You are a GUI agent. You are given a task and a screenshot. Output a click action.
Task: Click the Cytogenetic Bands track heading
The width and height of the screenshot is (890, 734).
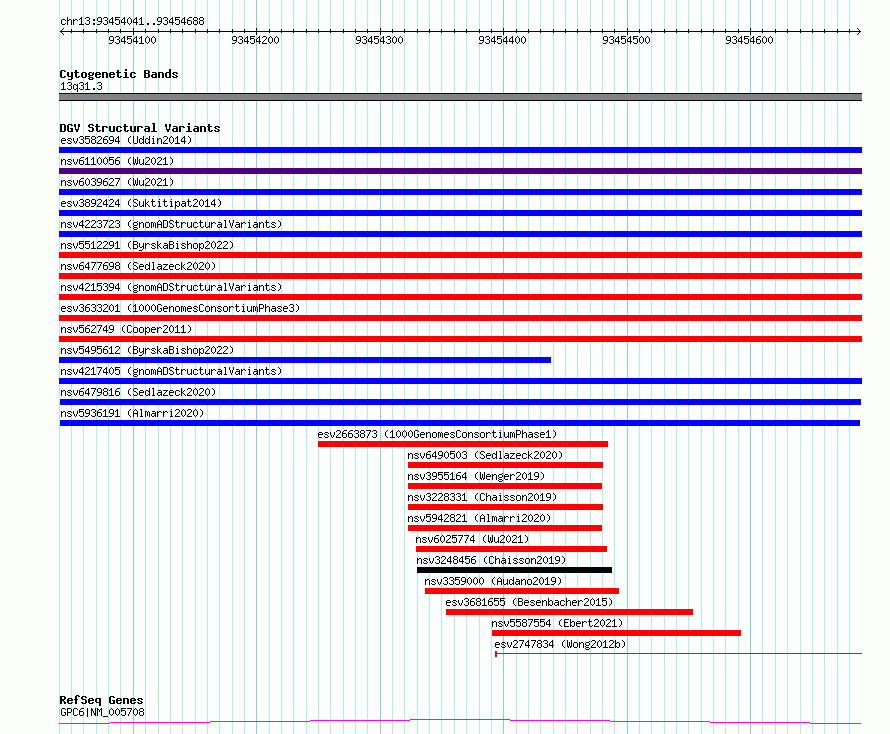click(119, 74)
